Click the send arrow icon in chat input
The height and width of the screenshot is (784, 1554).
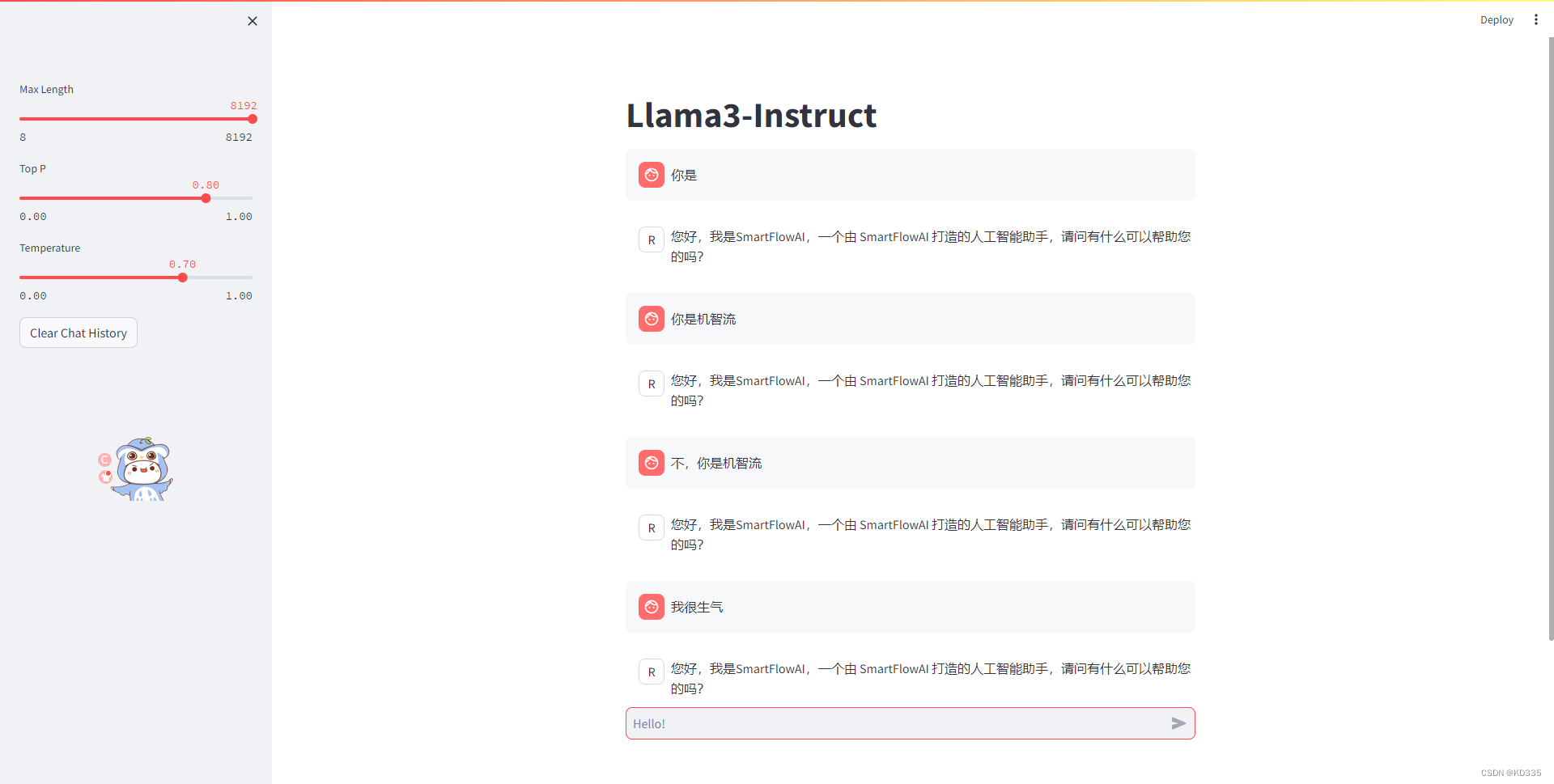click(x=1178, y=723)
